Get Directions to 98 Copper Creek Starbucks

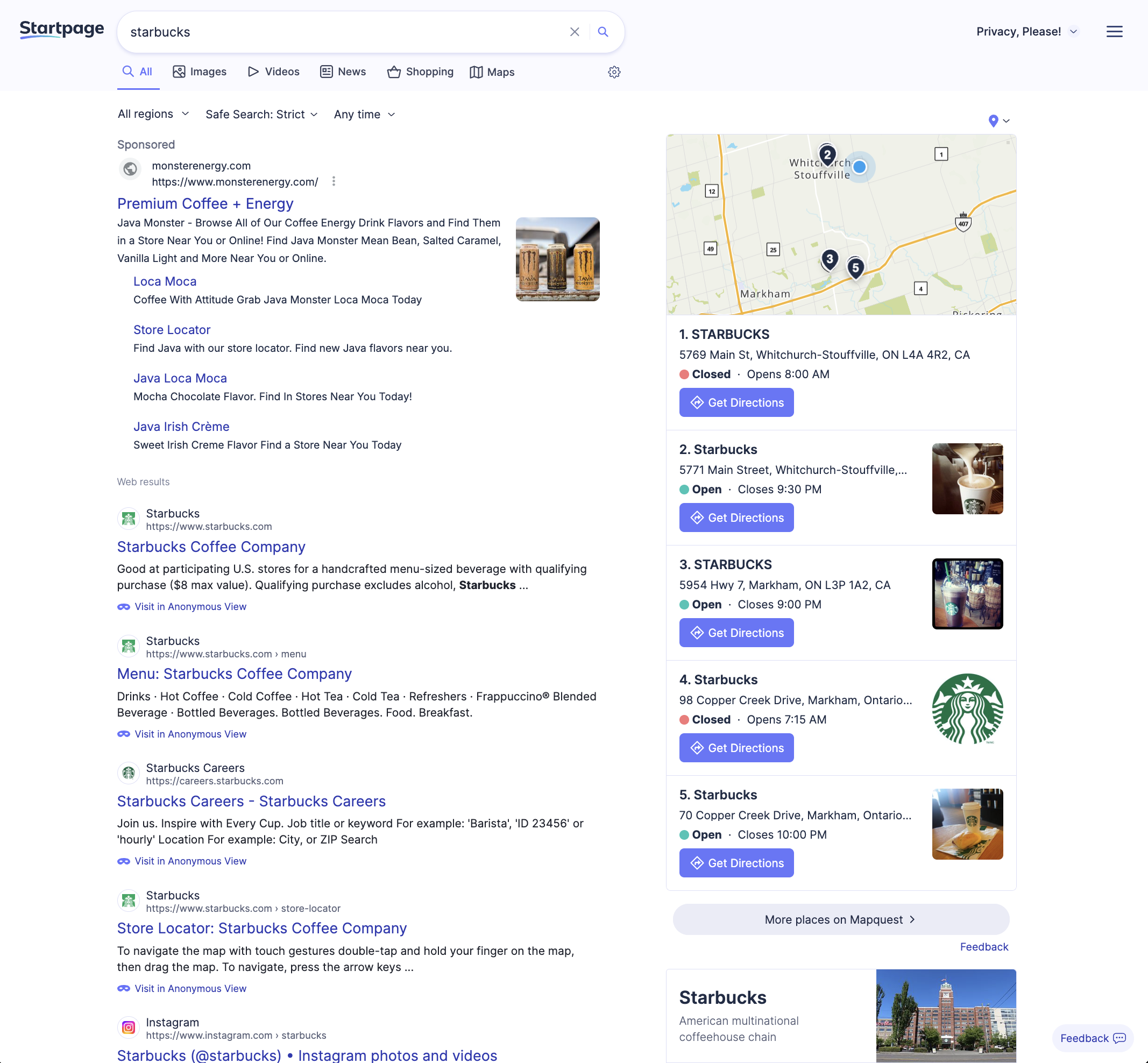pos(736,748)
